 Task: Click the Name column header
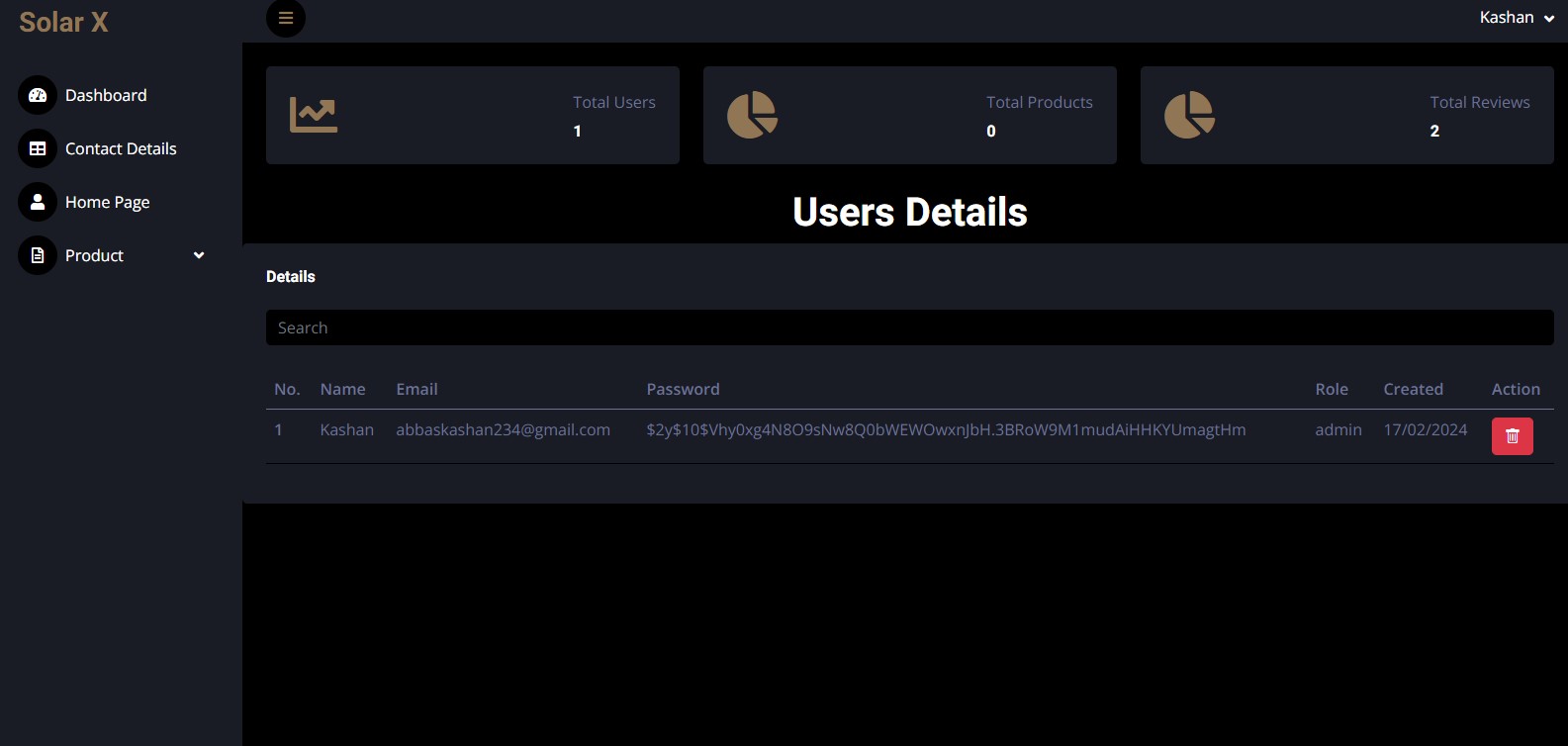point(342,389)
